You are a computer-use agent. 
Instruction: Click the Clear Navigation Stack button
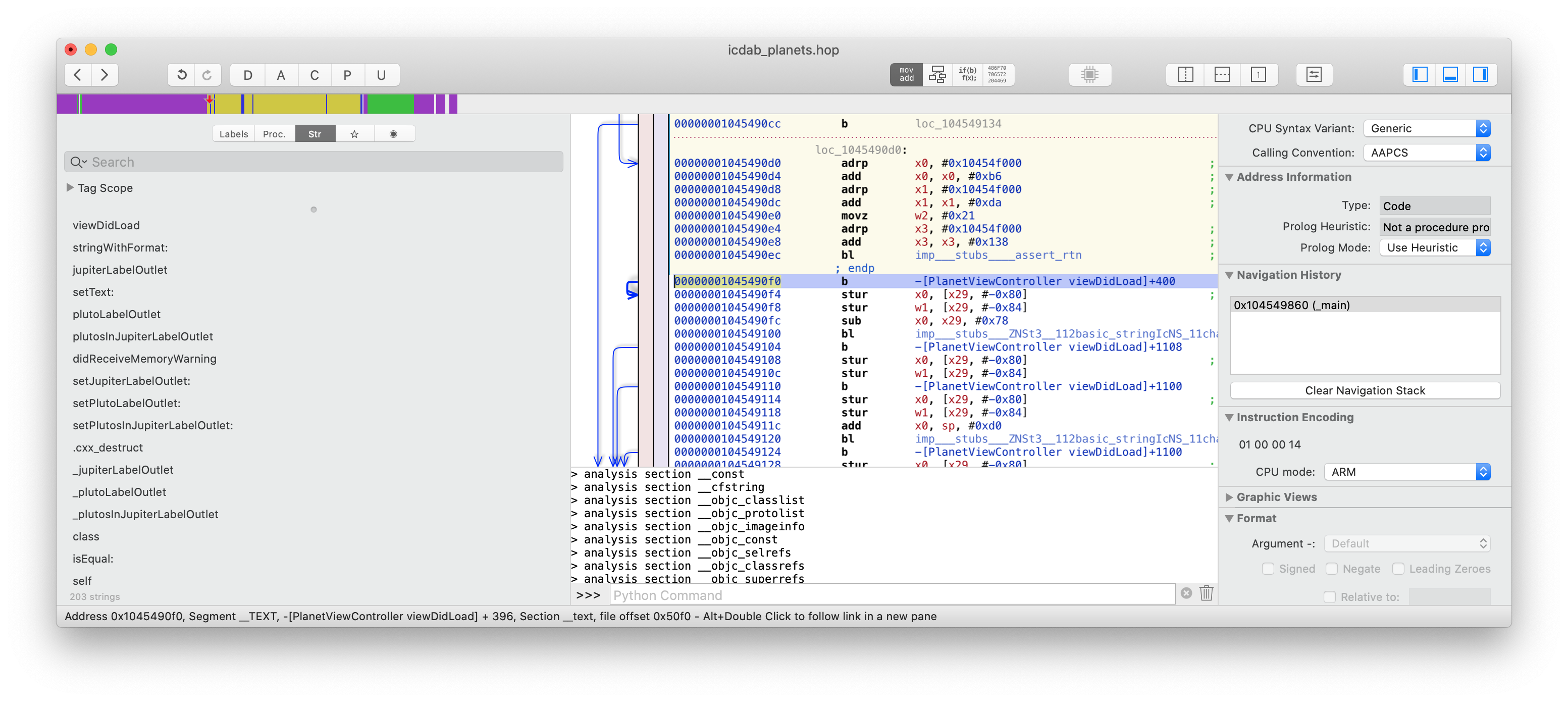[1365, 390]
